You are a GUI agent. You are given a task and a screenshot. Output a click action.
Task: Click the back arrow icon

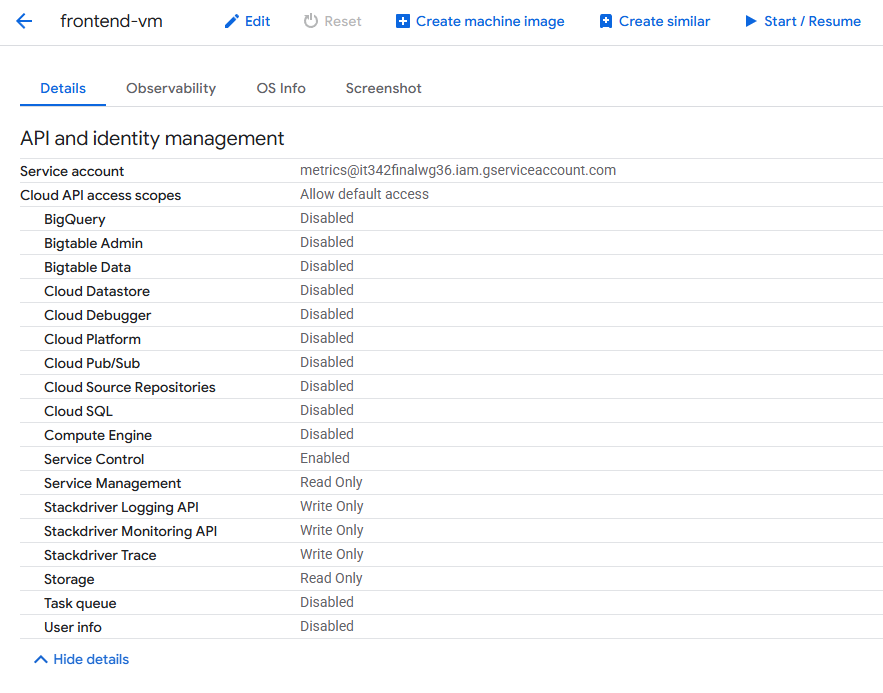[x=25, y=21]
